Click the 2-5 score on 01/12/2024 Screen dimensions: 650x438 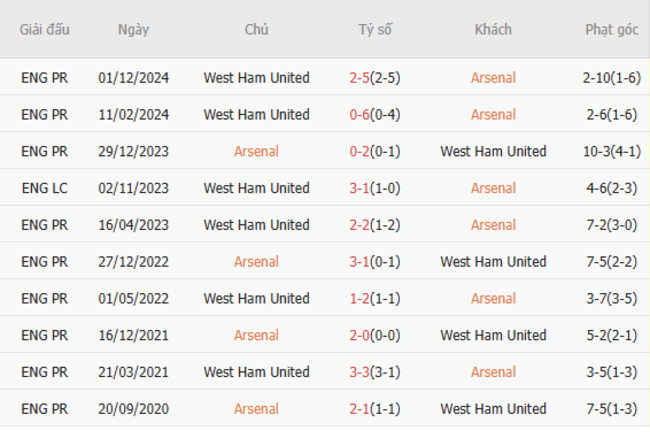[360, 78]
